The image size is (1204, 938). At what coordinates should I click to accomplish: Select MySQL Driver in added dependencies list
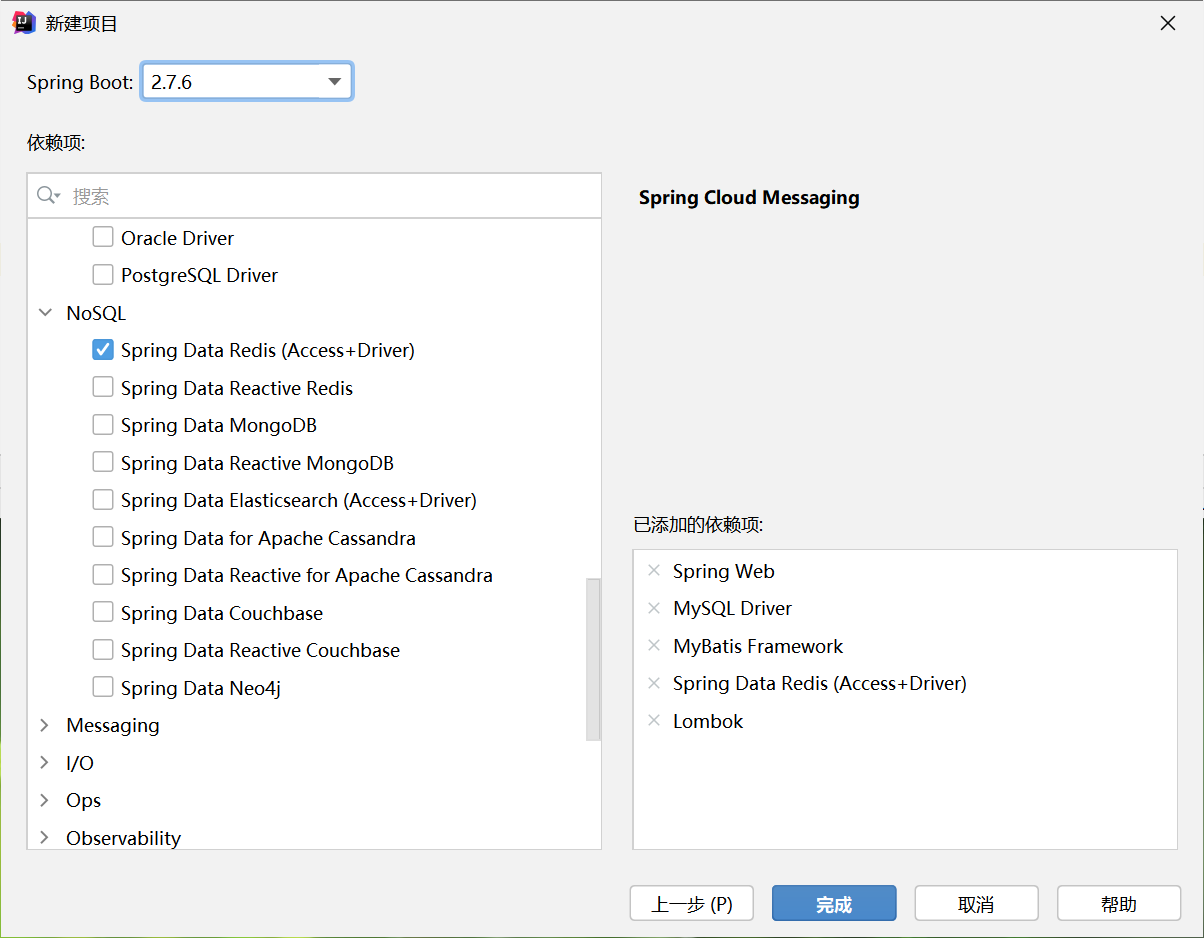[x=732, y=608]
